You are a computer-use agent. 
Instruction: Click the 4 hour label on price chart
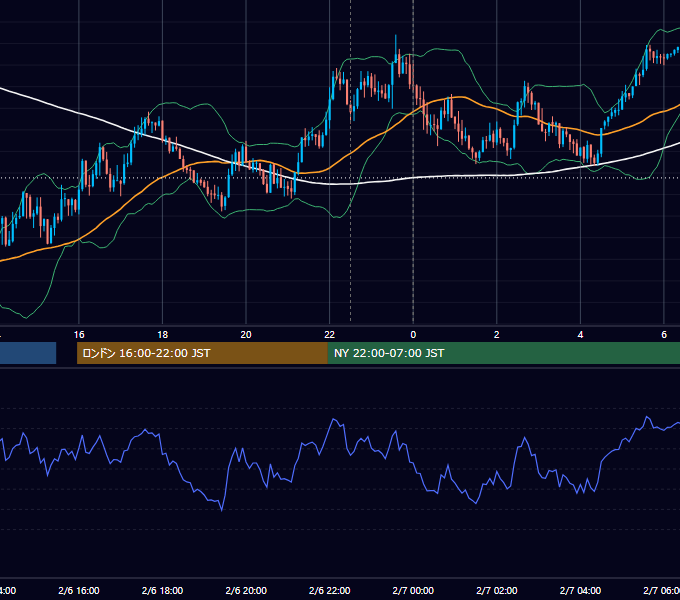coord(580,335)
